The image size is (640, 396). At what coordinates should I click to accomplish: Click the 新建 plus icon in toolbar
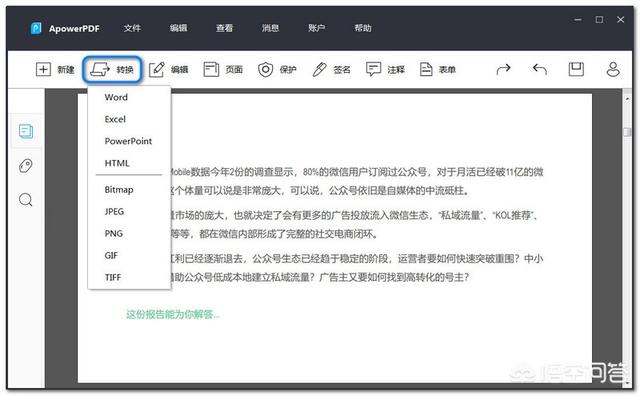coord(43,69)
